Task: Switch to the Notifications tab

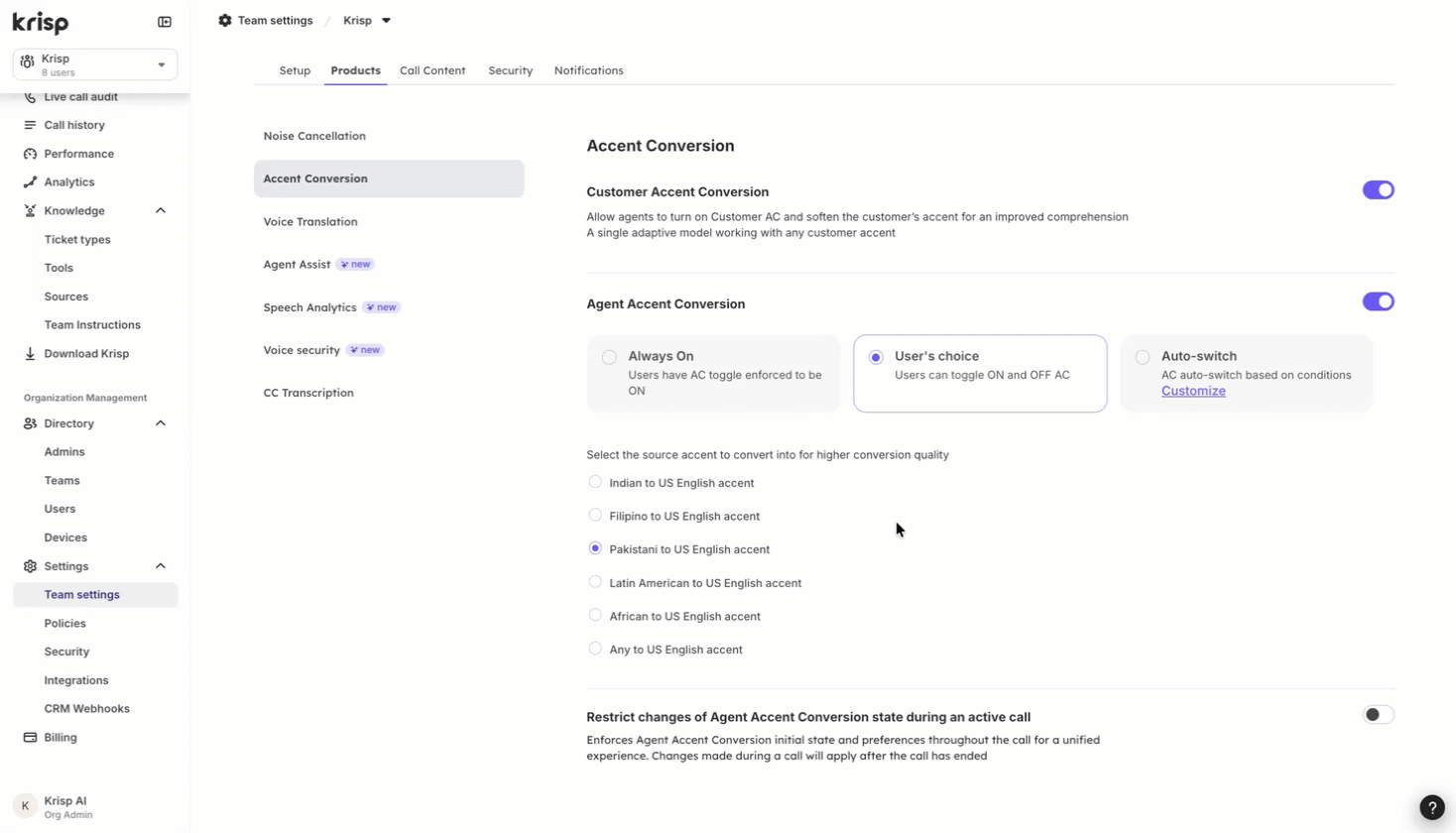Action: coord(588,70)
